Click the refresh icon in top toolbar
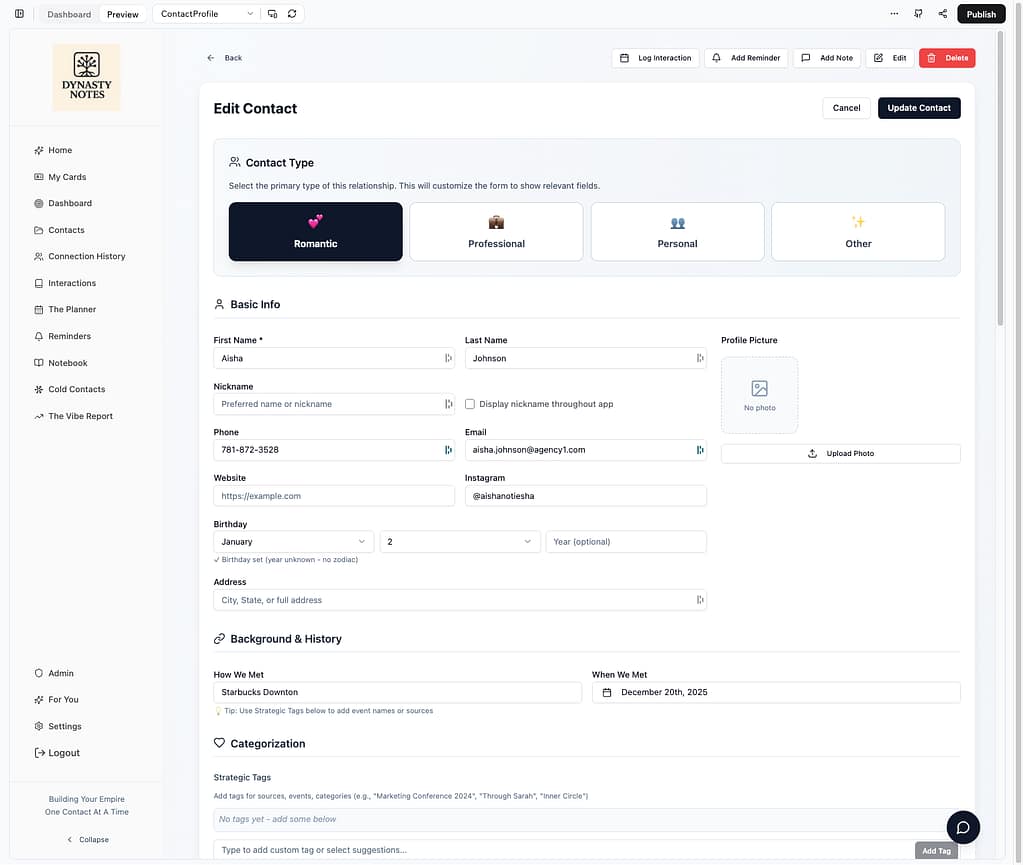Image resolution: width=1023 pixels, height=865 pixels. 291,14
